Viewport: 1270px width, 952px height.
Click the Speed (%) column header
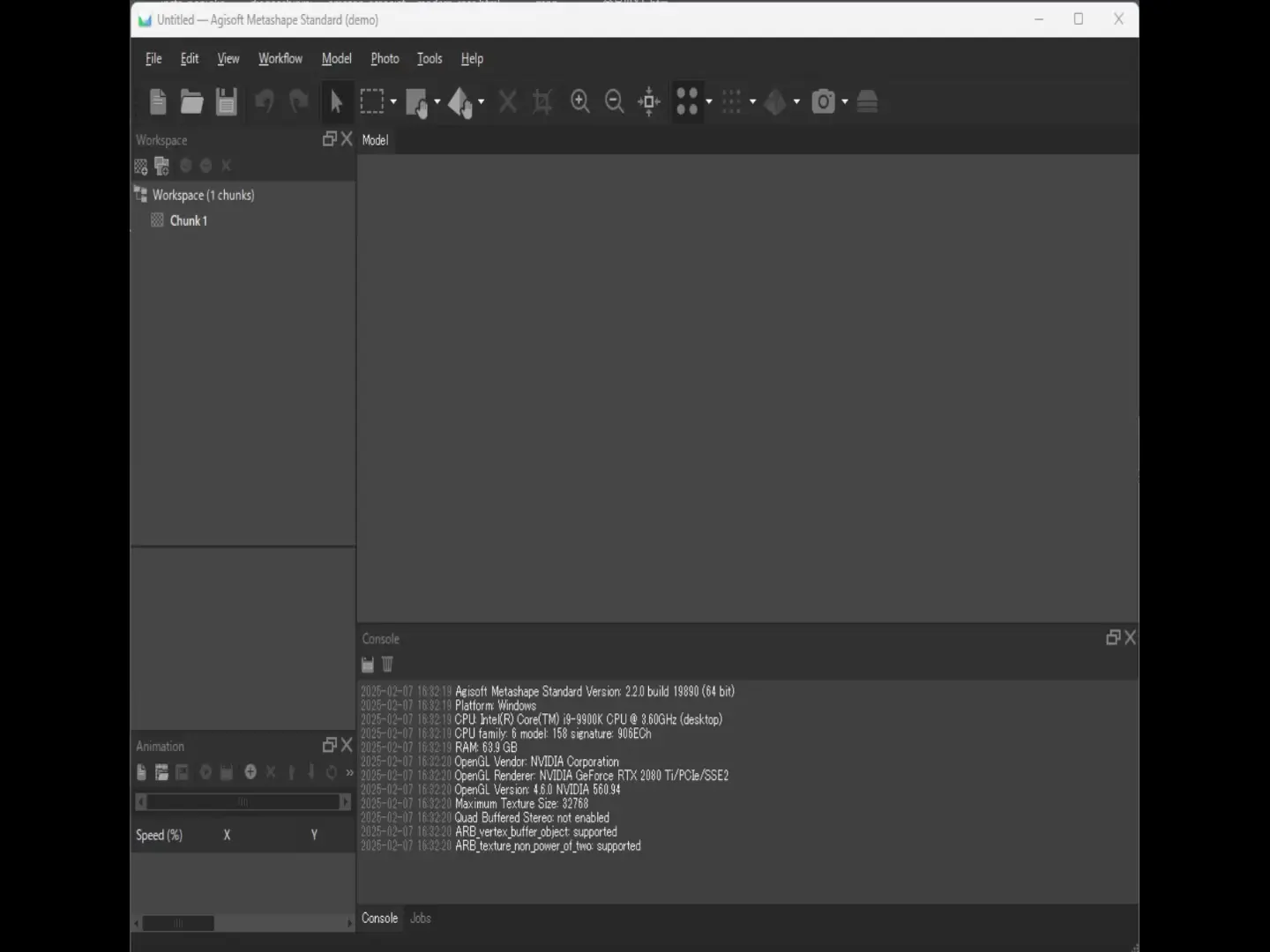point(160,836)
